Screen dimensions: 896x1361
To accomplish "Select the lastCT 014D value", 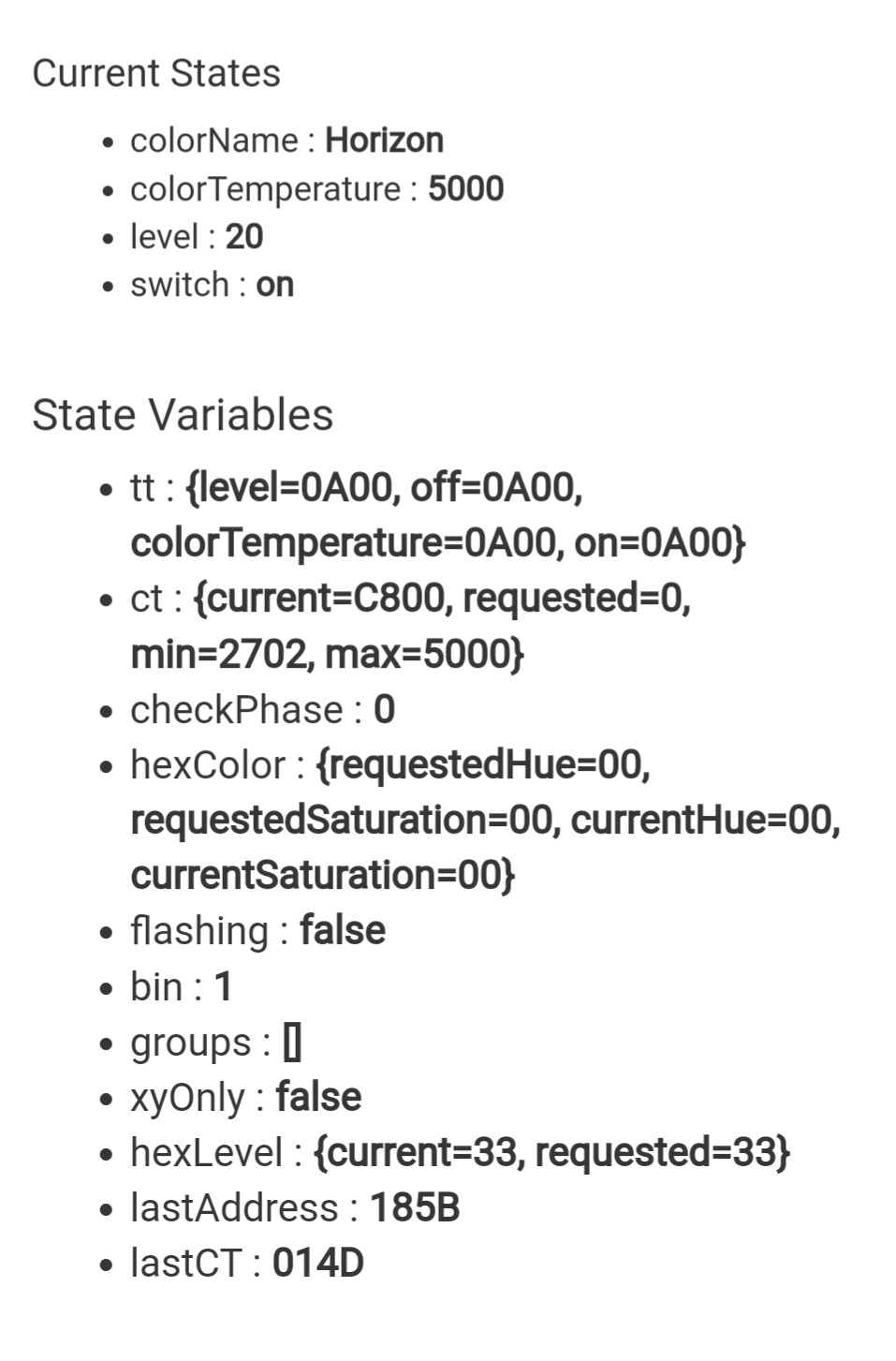I will [317, 1264].
